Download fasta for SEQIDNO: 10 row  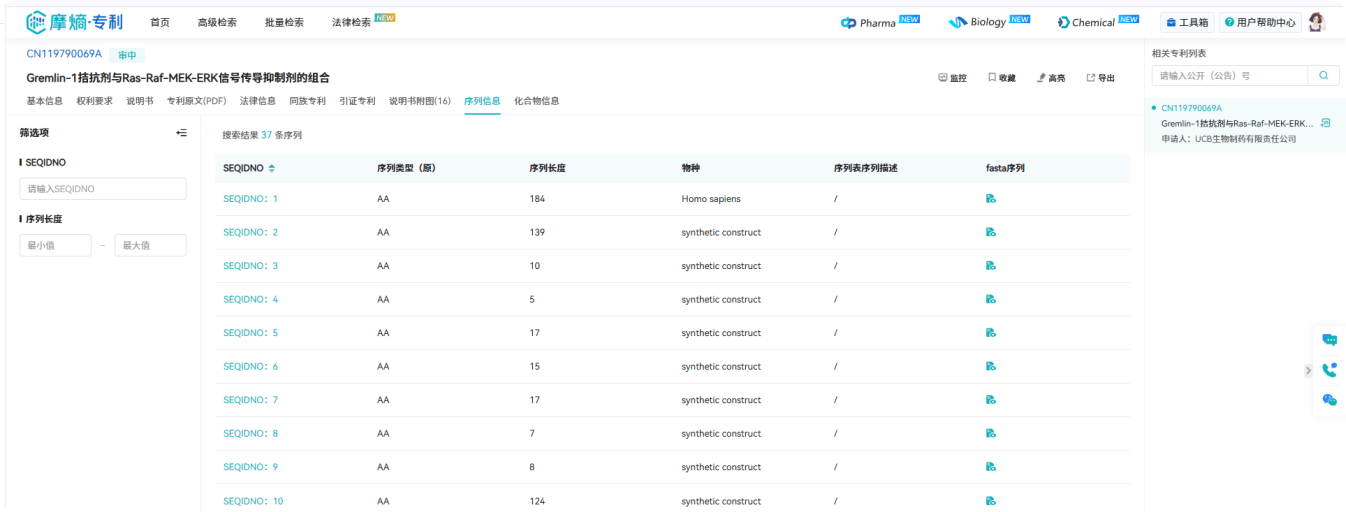point(990,501)
